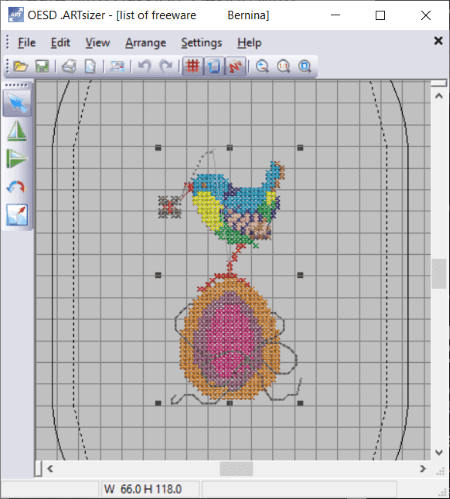This screenshot has height=499, width=450.
Task: Undo the last action
Action: point(144,66)
